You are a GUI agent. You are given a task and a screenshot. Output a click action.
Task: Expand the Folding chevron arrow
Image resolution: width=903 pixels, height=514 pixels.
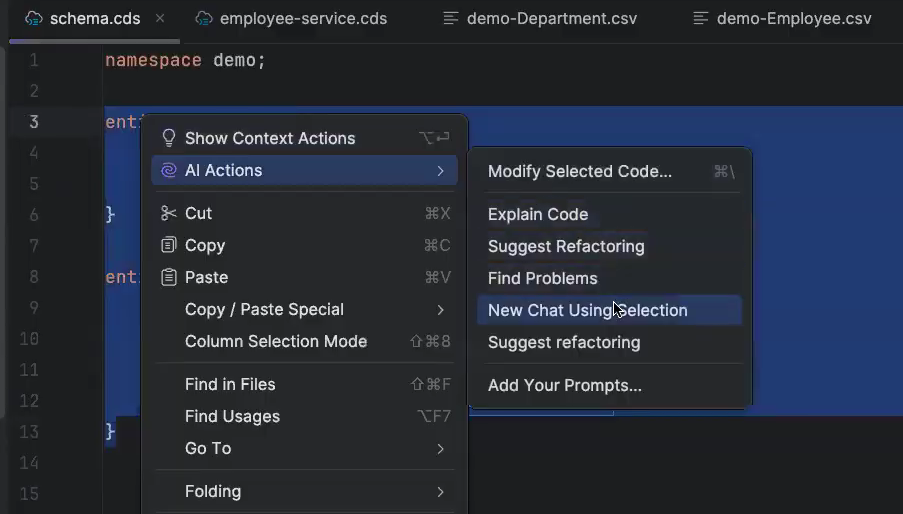click(441, 492)
